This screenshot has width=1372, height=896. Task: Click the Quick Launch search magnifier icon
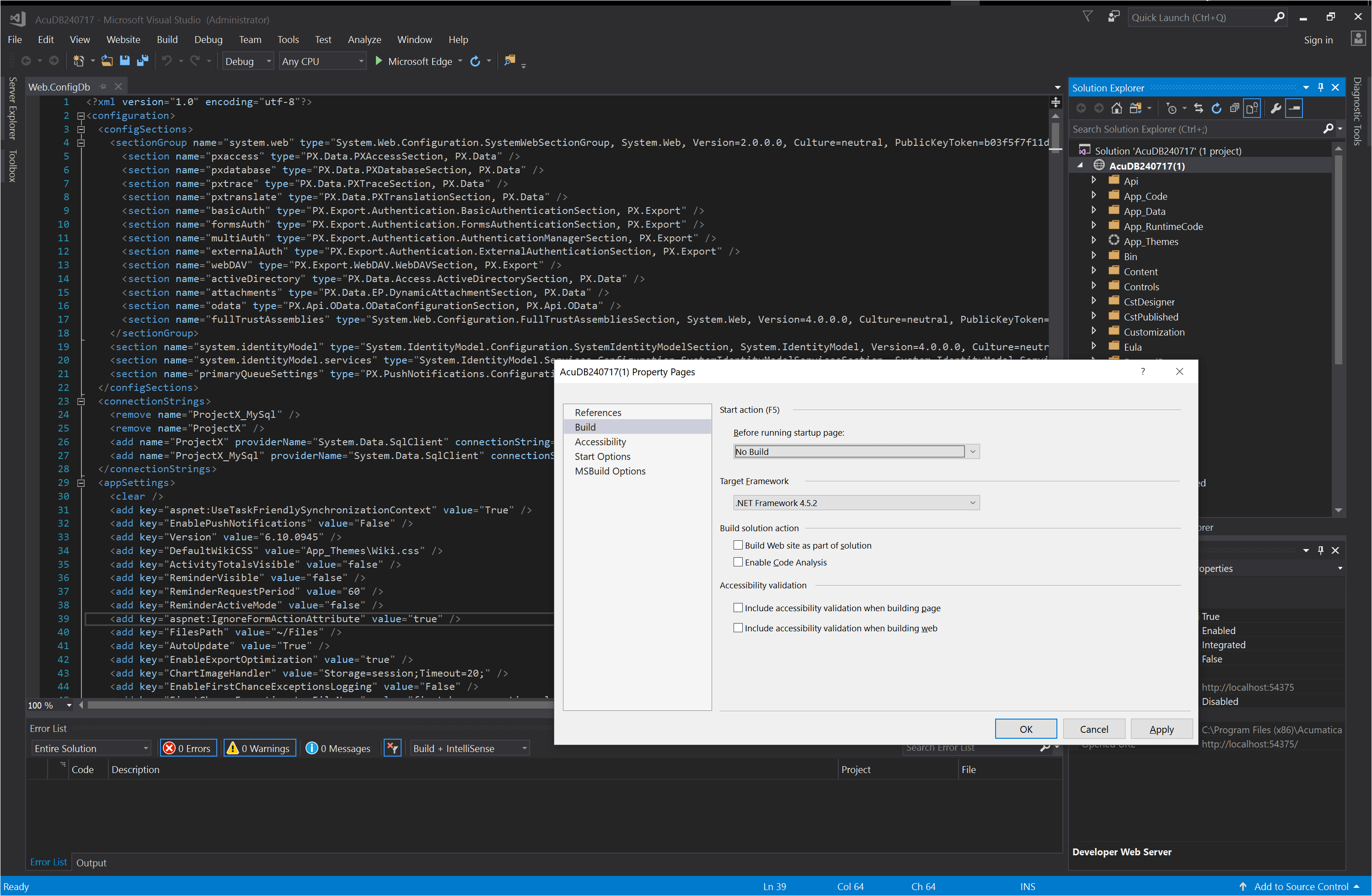click(x=1279, y=18)
